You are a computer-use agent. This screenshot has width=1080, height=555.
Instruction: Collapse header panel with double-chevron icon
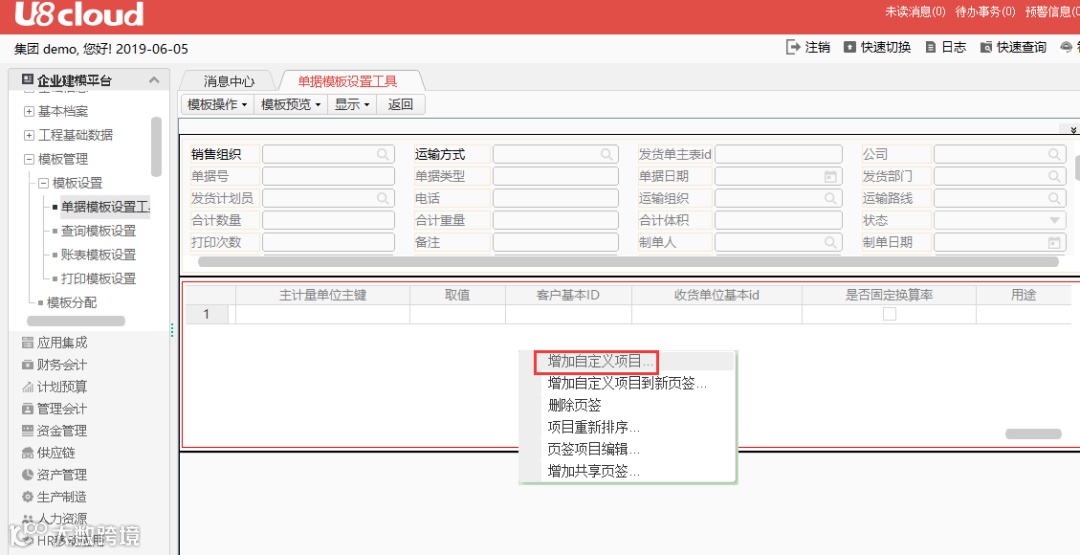[1073, 129]
